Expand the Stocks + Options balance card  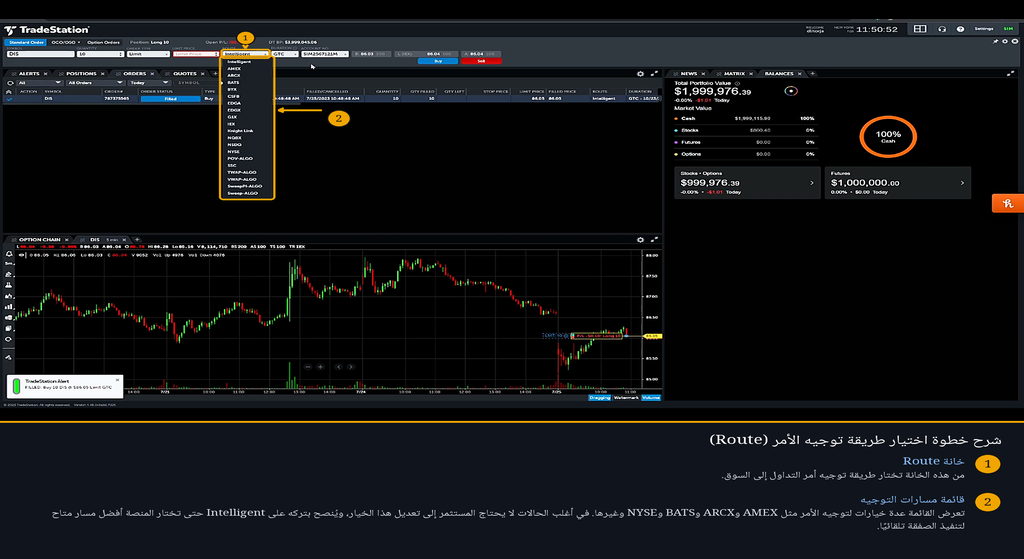click(x=747, y=183)
